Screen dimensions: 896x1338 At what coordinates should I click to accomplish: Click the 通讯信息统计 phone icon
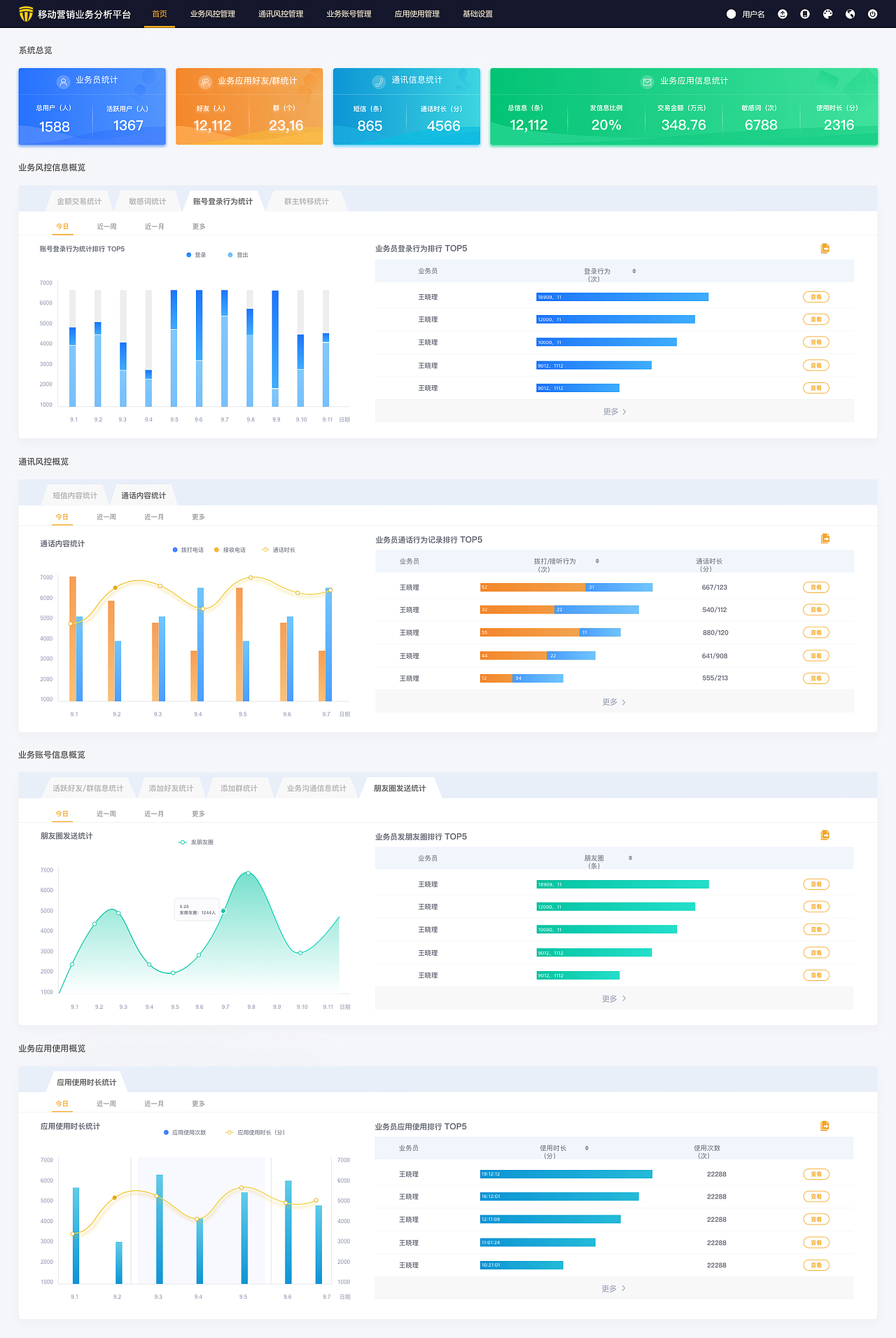(x=379, y=82)
